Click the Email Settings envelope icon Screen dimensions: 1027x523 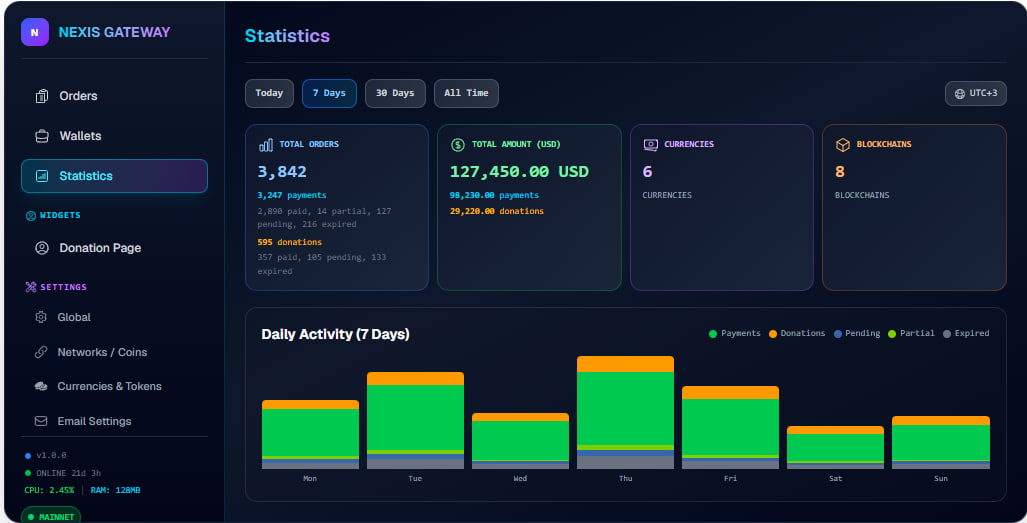pyautogui.click(x=41, y=421)
